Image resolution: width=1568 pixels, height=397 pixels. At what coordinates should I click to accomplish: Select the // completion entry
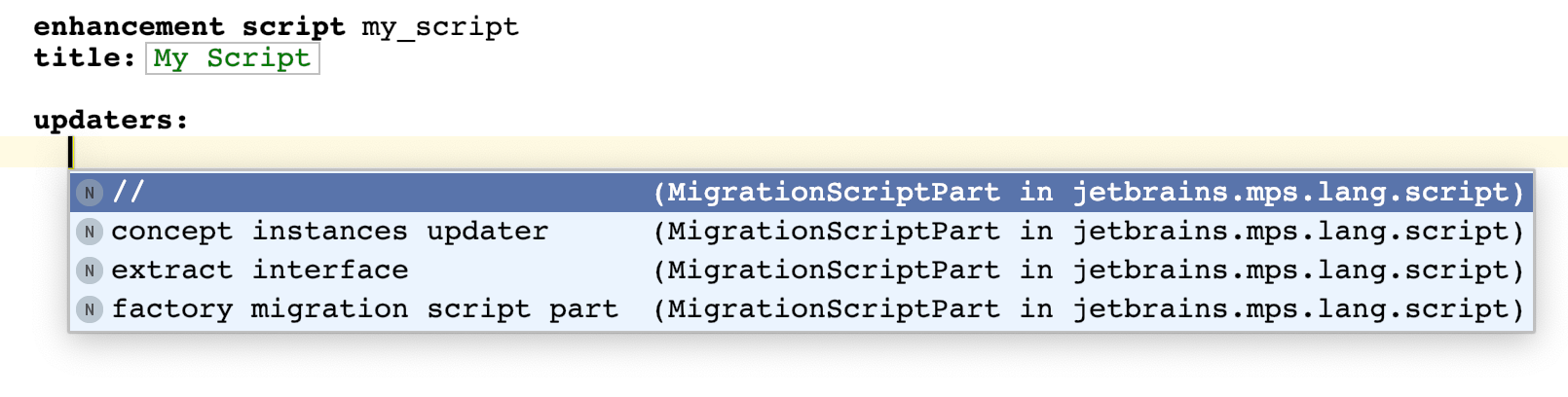(129, 193)
